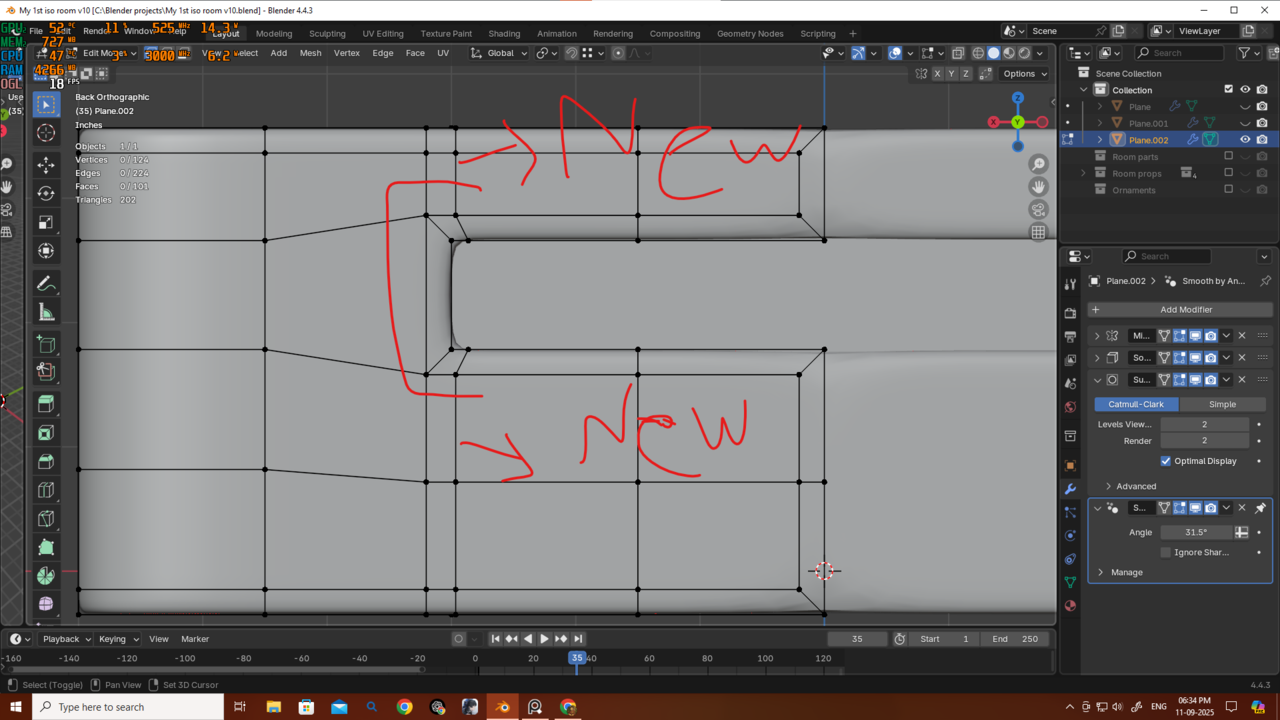This screenshot has height=720, width=1280.
Task: Activate the 3D Cursor tool
Action: click(46, 133)
